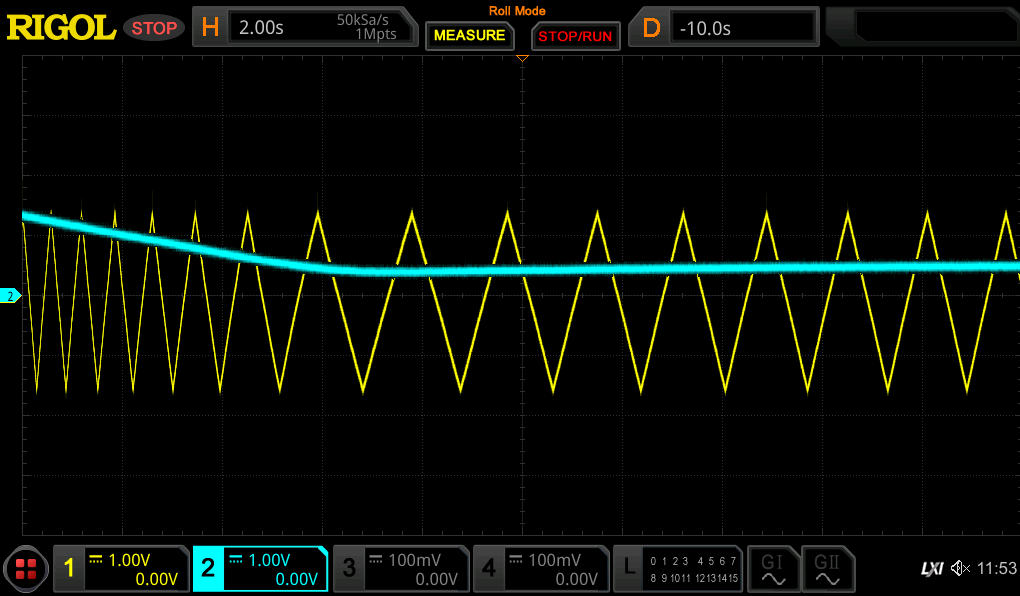The width and height of the screenshot is (1020, 596).
Task: Click the channel 2 ground level marker
Action: click(10, 296)
